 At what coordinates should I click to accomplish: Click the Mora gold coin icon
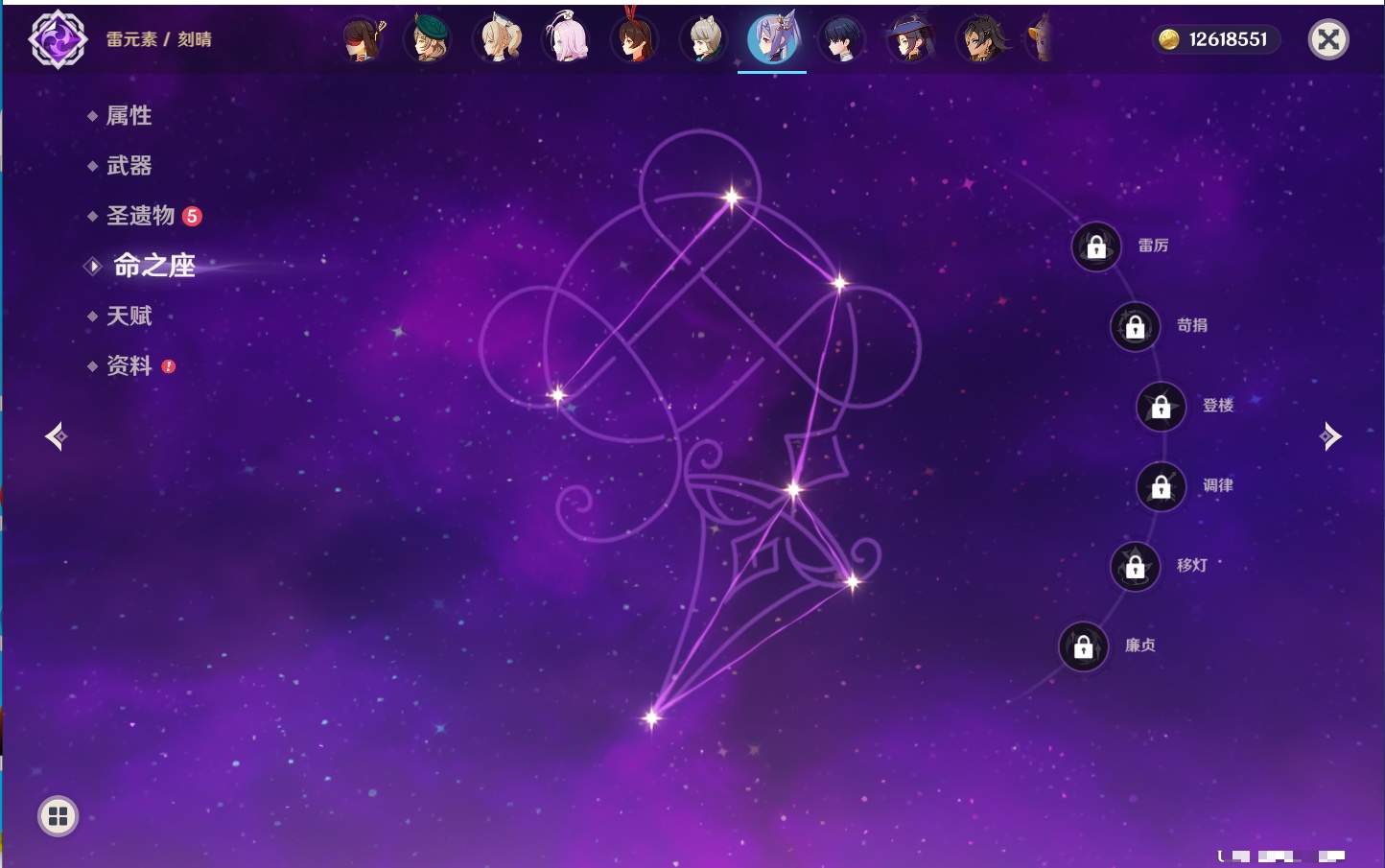click(x=1169, y=39)
